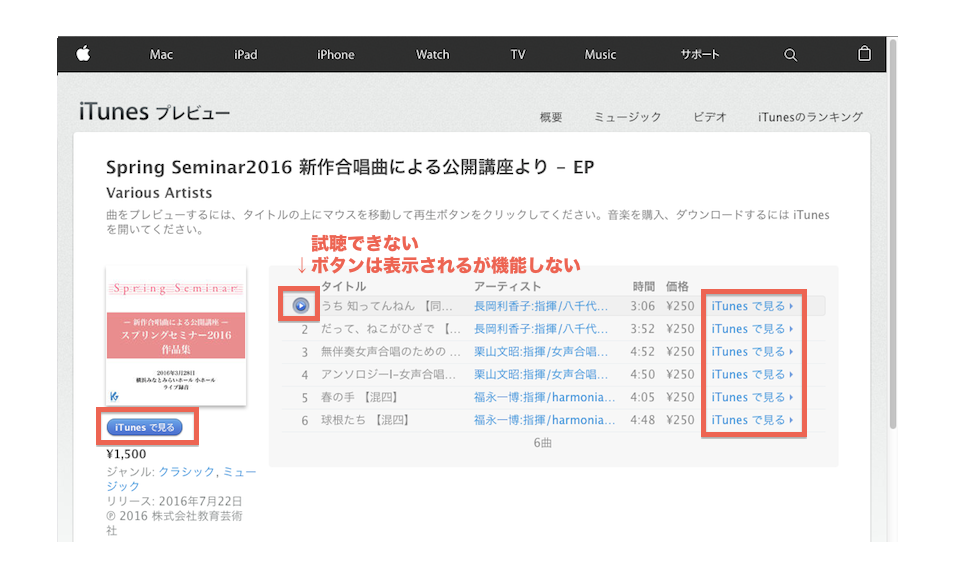The image size is (956, 580).
Task: Open artist 福永一博 link for 春の手
Action: [x=544, y=397]
